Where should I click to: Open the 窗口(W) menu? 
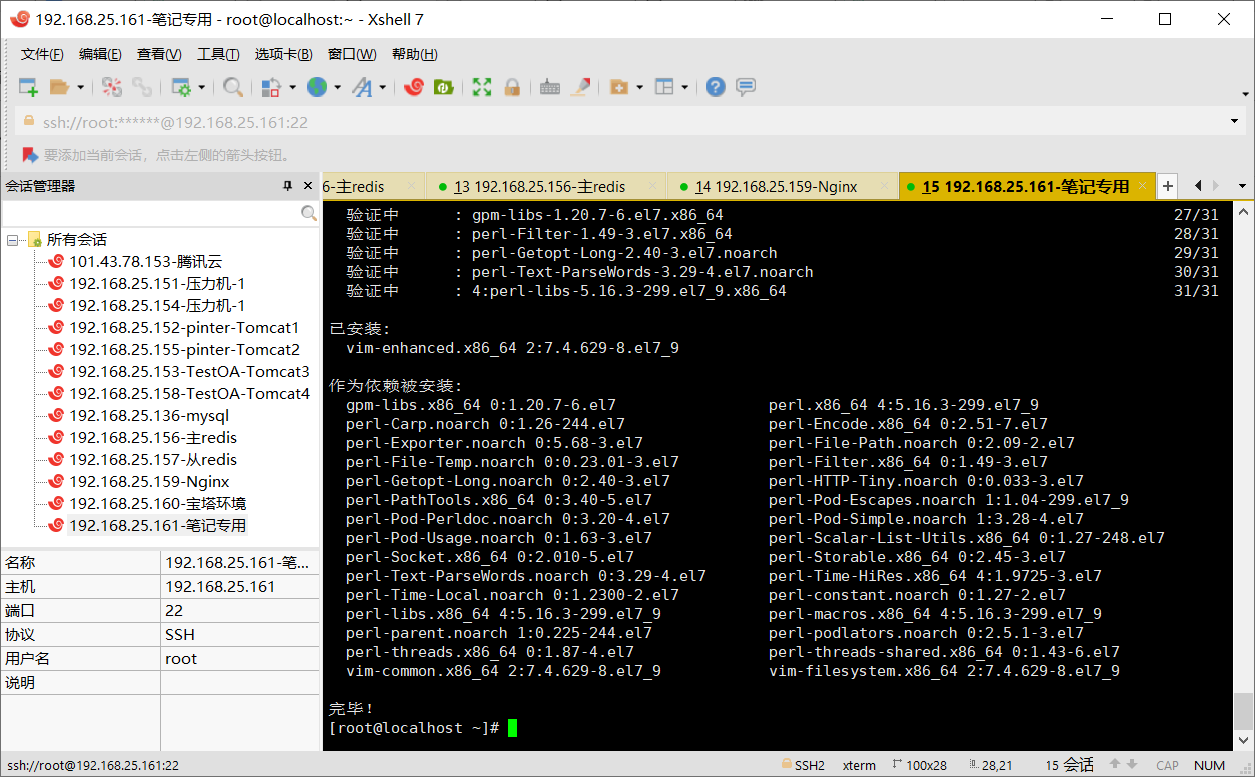pyautogui.click(x=352, y=54)
